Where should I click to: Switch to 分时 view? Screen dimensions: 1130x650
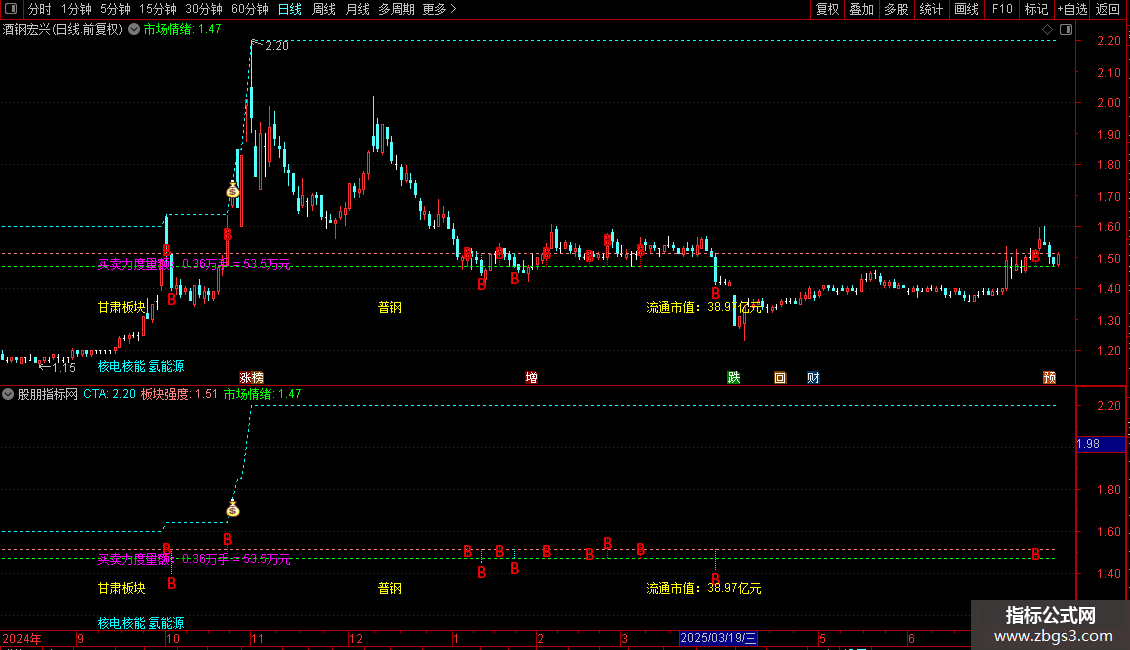tap(40, 9)
